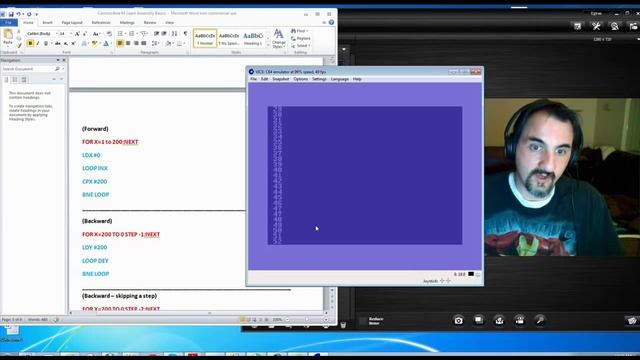Select Align Text Left in Word
This screenshot has width=640, height=360.
(120, 43)
